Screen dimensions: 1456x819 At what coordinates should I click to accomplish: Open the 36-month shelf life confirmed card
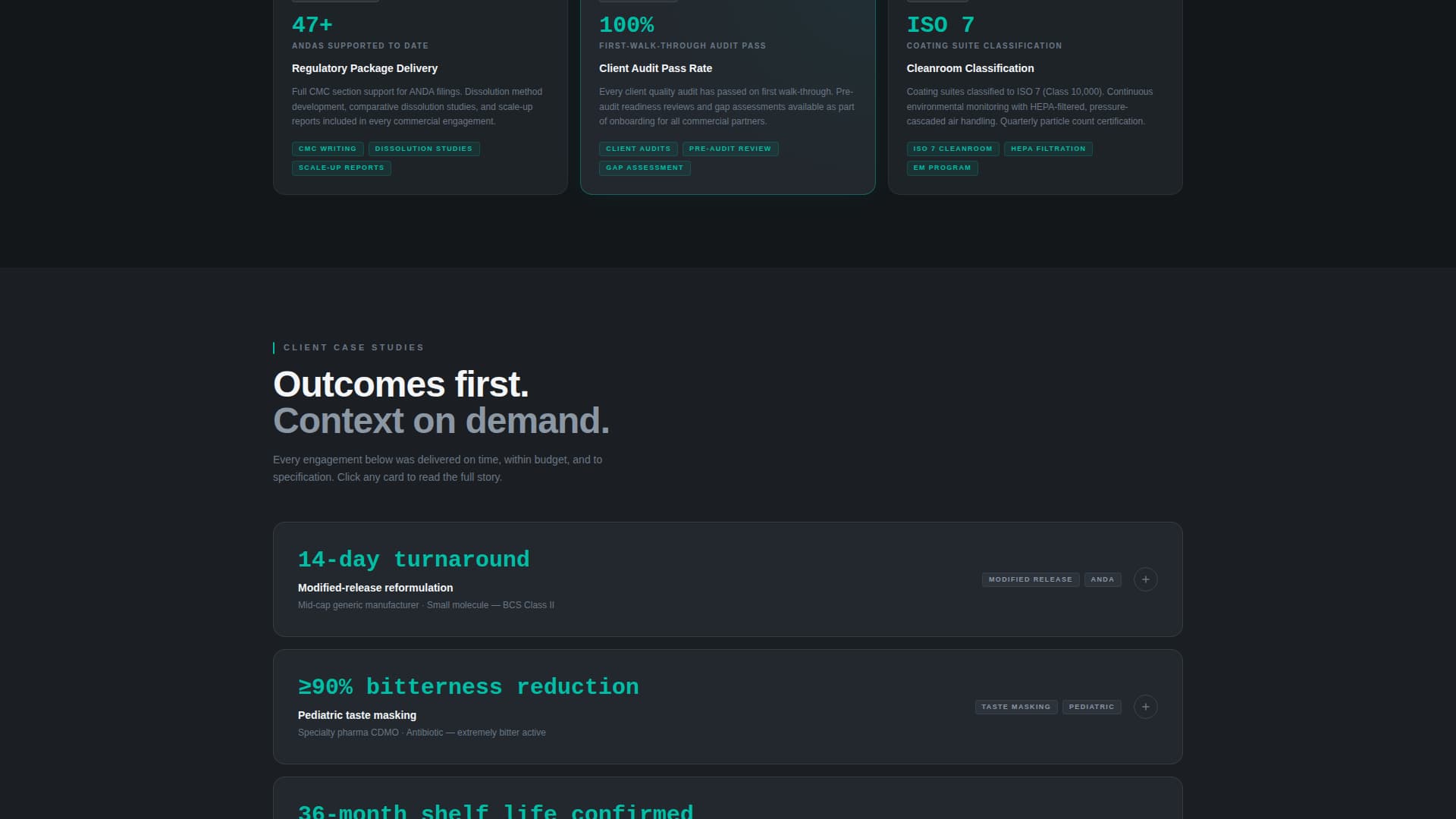click(x=495, y=810)
